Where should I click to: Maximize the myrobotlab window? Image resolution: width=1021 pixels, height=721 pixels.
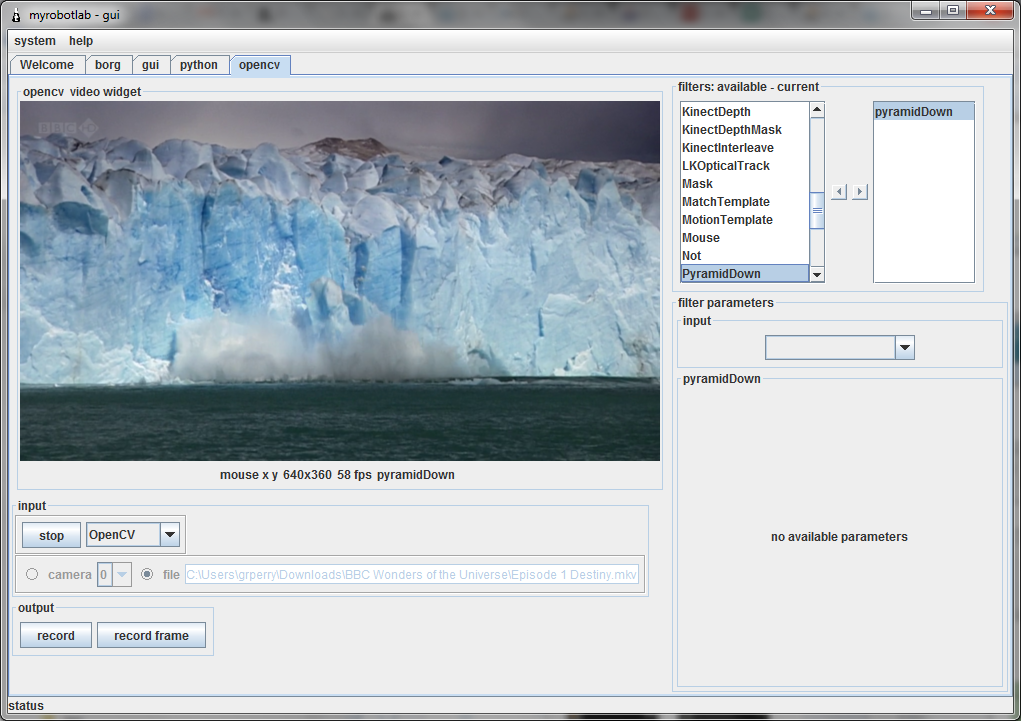coord(953,10)
